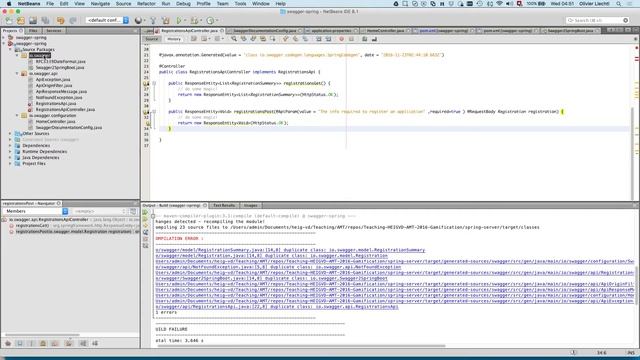Toggle Sort by Source Navigator filter
The height and width of the screenshot is (360, 640).
coord(95,344)
